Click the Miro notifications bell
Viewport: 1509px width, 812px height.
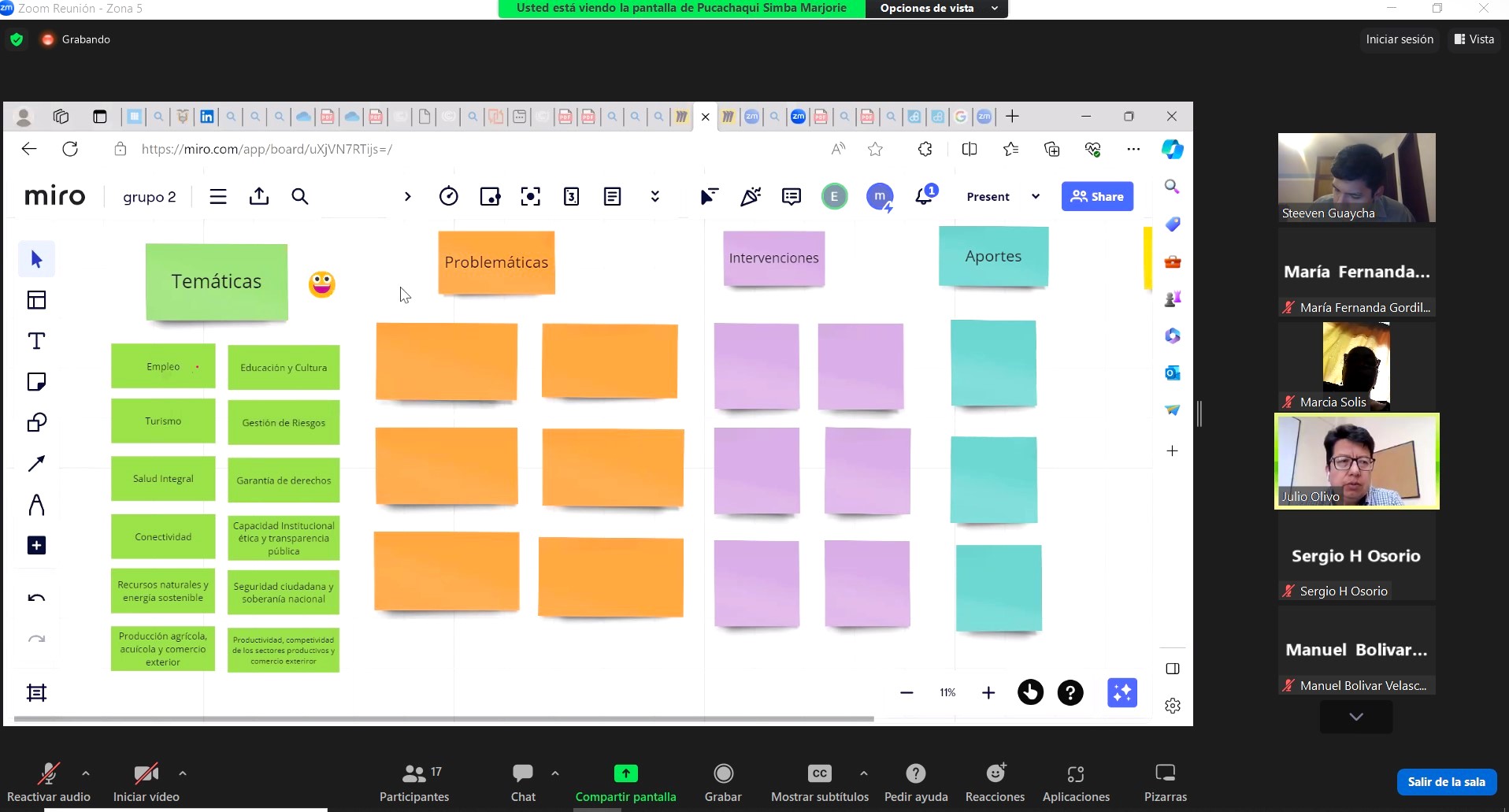pyautogui.click(x=925, y=197)
